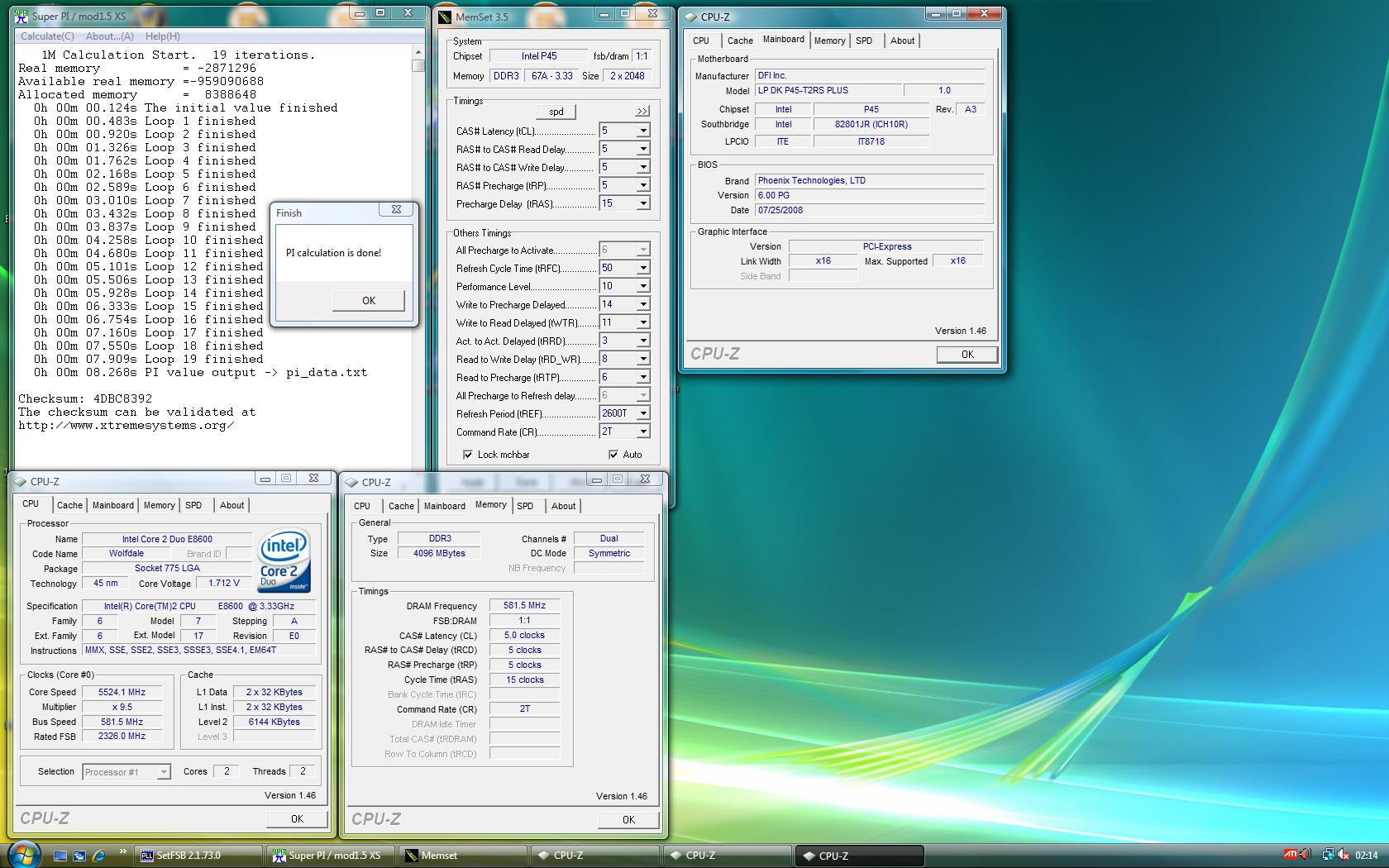Select Cache tab in Memory CPU-Z window
Screen dimensions: 1389x868
tap(401, 506)
